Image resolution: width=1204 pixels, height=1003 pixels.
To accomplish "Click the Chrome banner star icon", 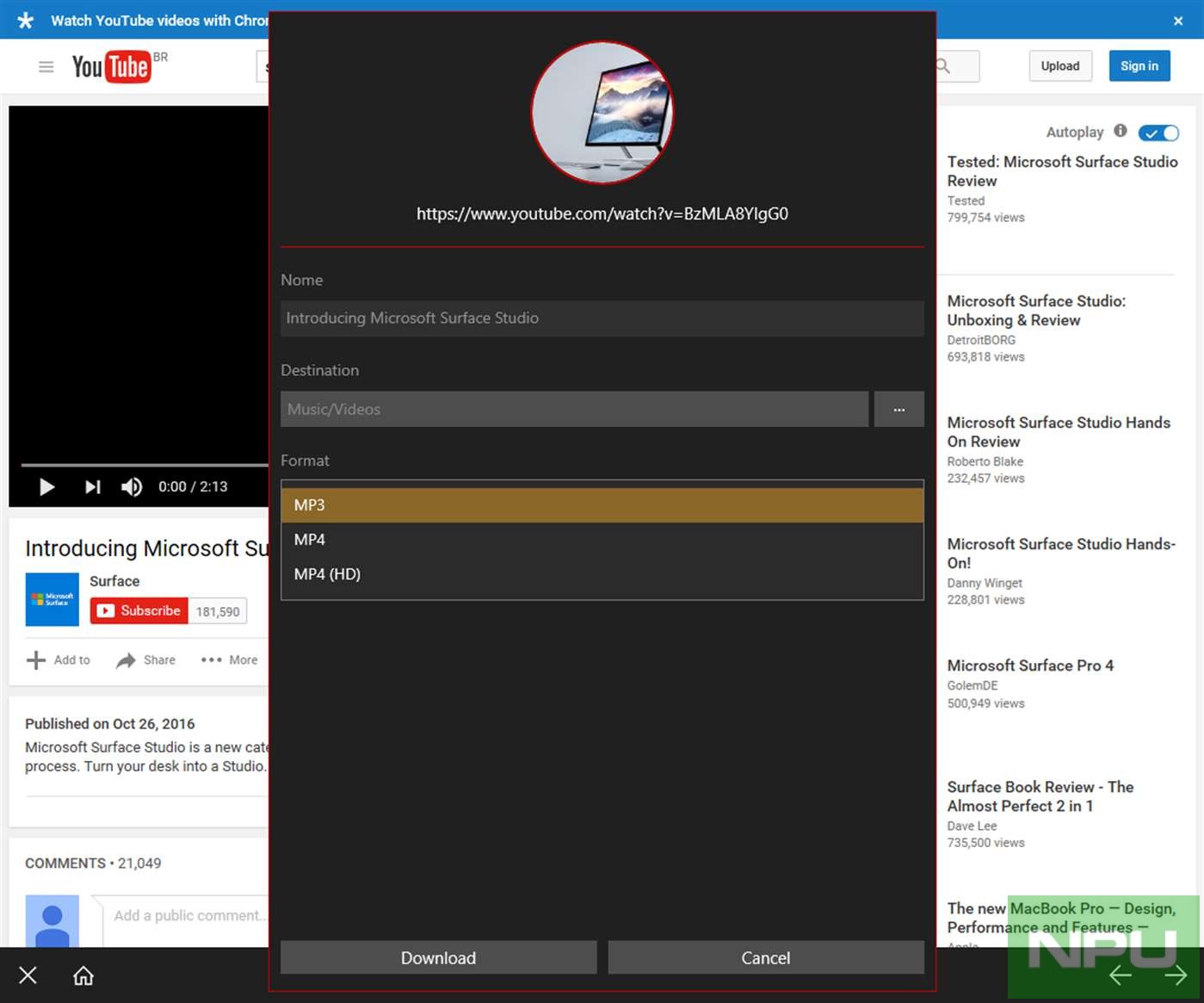I will pyautogui.click(x=26, y=21).
